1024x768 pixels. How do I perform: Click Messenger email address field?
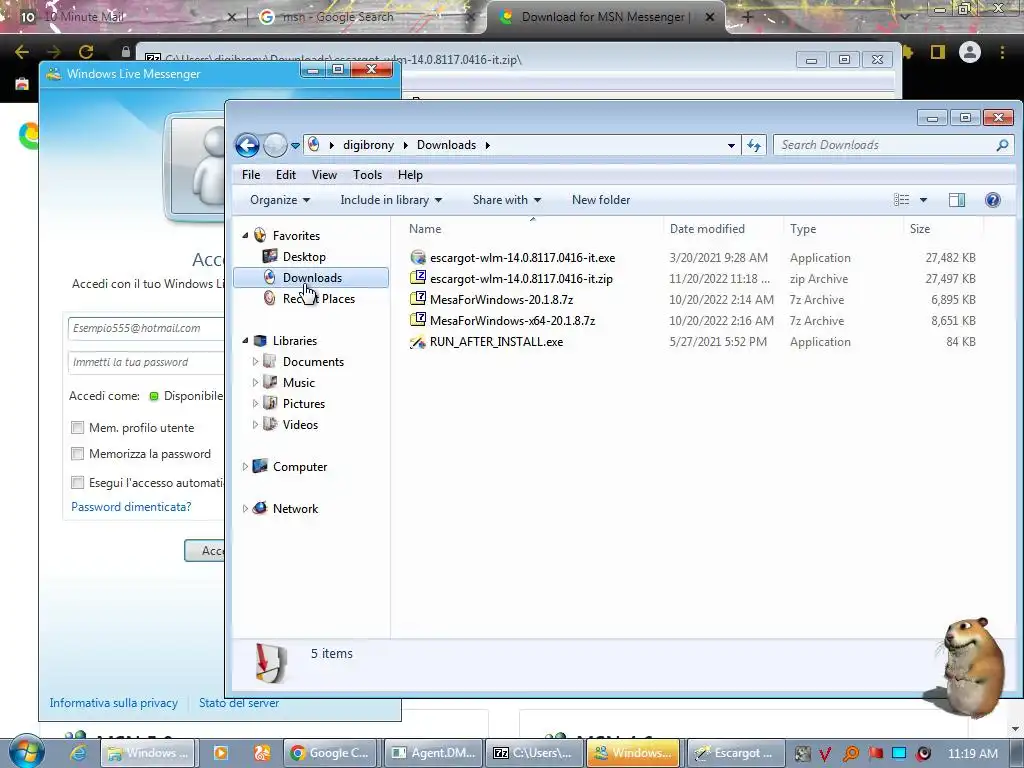(x=146, y=328)
